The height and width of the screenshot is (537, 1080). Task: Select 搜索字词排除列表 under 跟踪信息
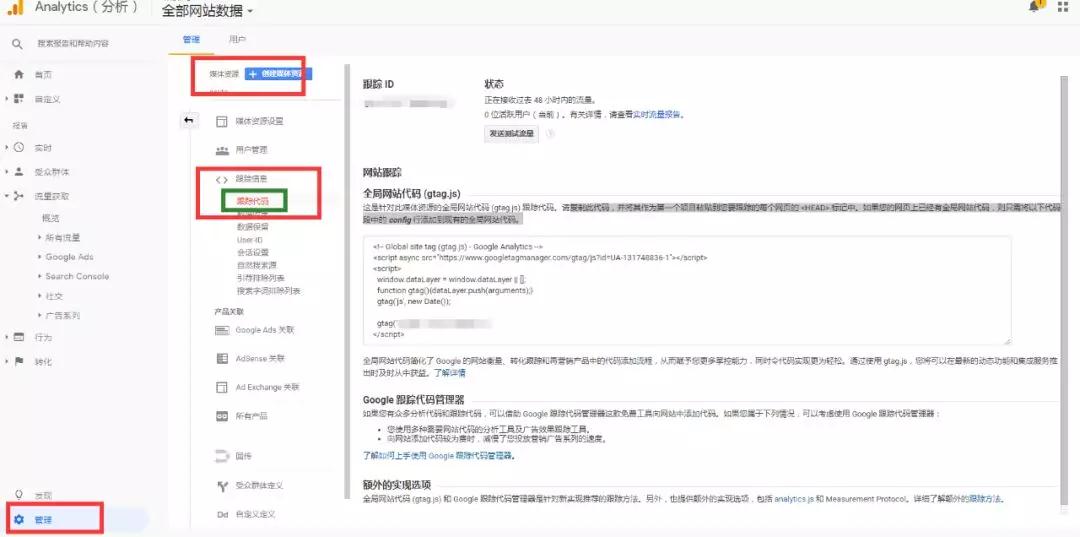(x=269, y=291)
